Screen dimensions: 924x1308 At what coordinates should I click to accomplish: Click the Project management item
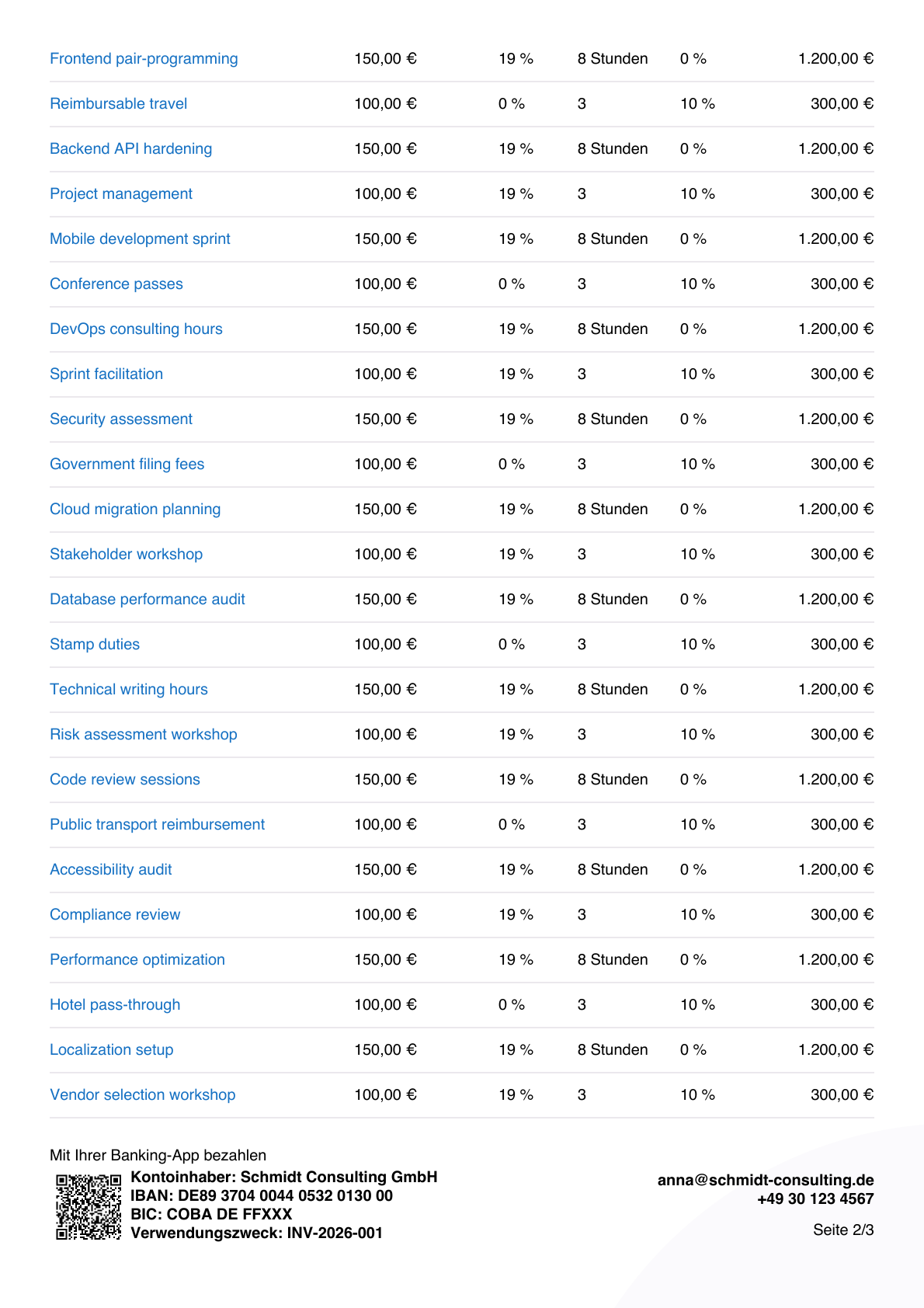121,194
